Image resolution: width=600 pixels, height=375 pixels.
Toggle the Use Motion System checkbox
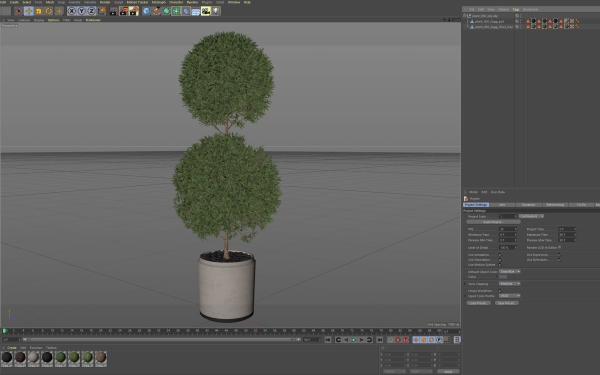[500, 264]
